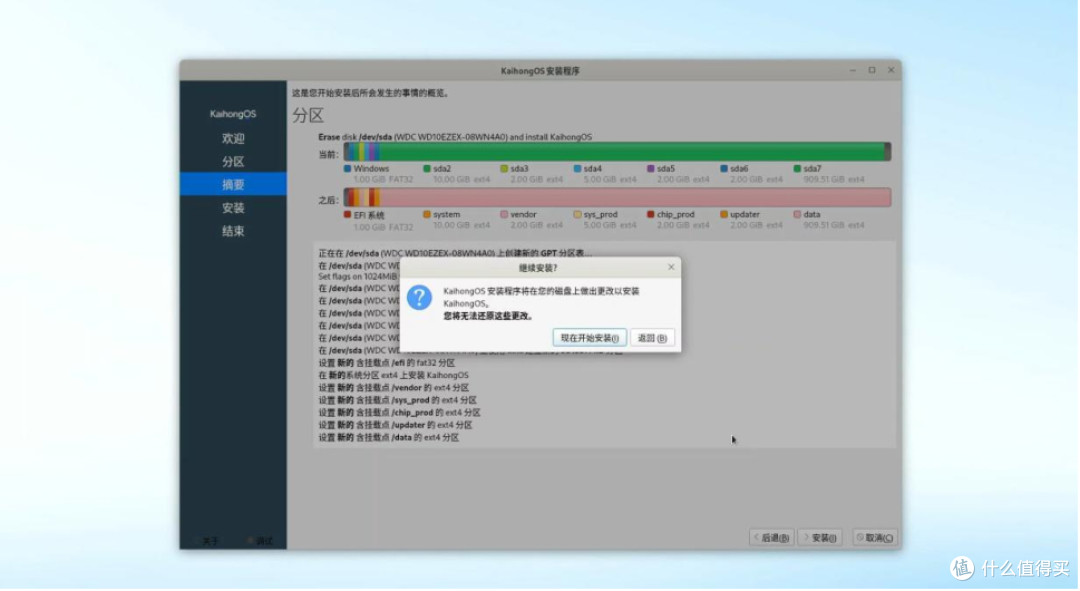
Task: Click the line about /vendor mount point
Action: point(393,388)
